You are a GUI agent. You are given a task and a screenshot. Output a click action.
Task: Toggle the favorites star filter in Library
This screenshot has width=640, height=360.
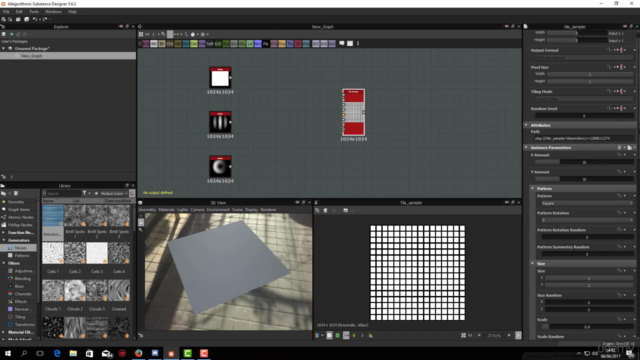(96, 193)
